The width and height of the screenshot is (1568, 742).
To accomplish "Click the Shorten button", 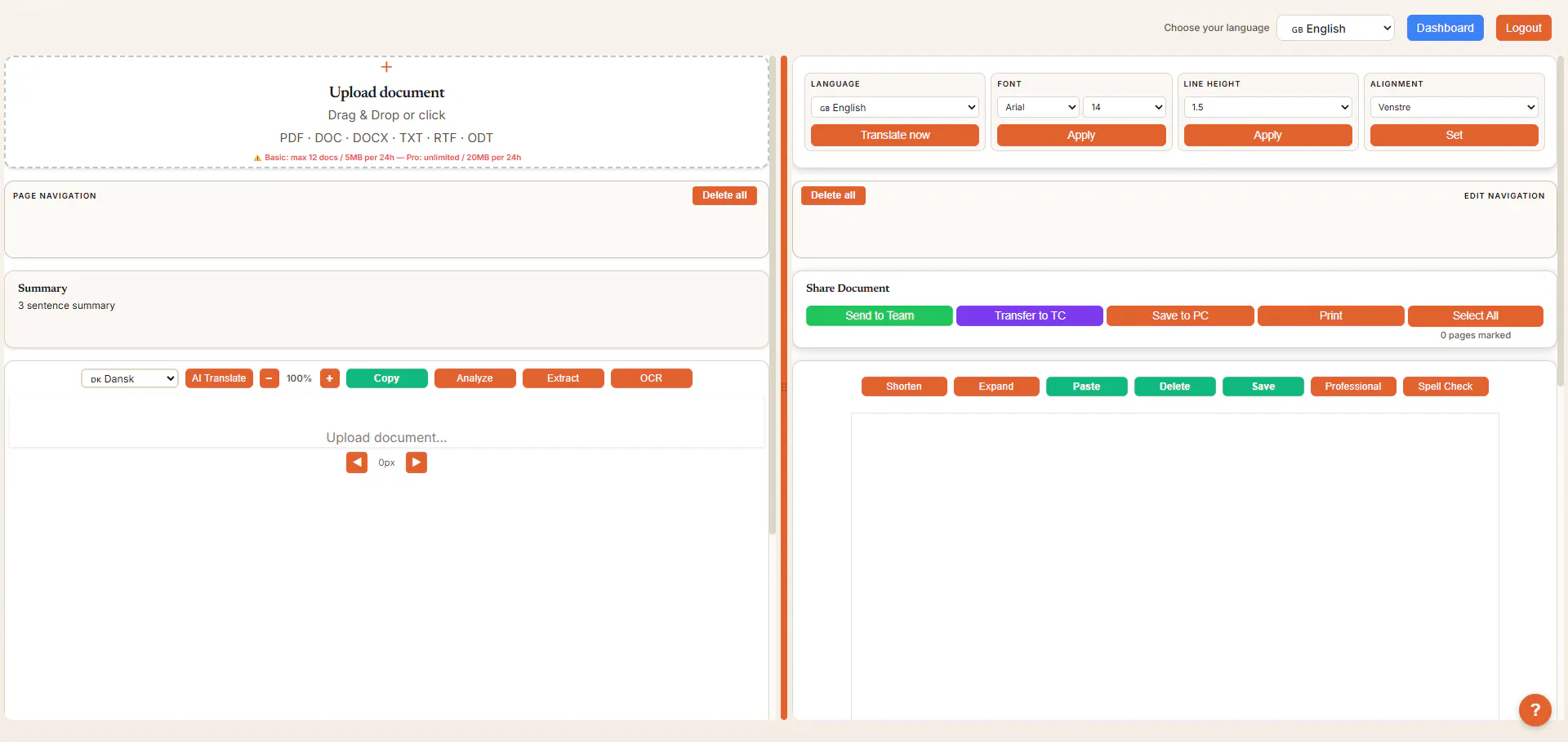I will point(904,387).
